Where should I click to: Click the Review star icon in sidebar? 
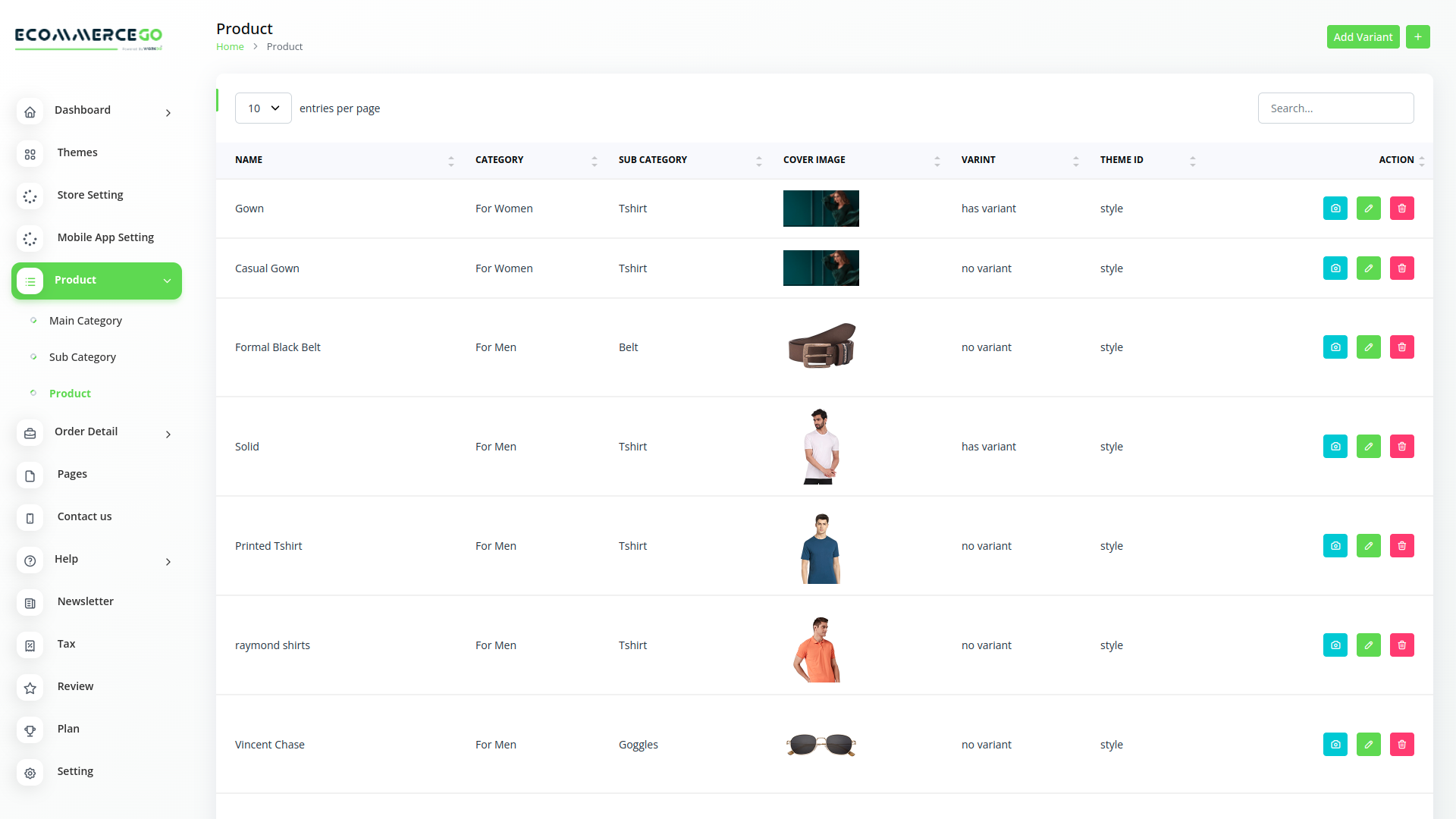coord(30,688)
